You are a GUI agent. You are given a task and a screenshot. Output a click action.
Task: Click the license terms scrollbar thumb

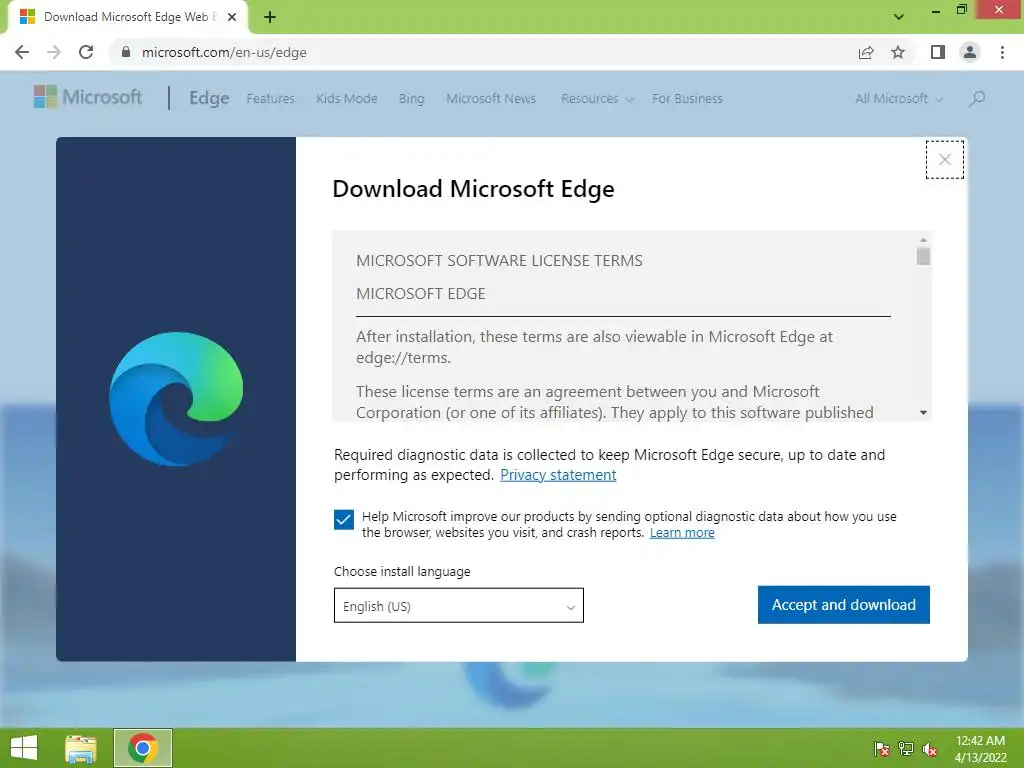coord(923,255)
